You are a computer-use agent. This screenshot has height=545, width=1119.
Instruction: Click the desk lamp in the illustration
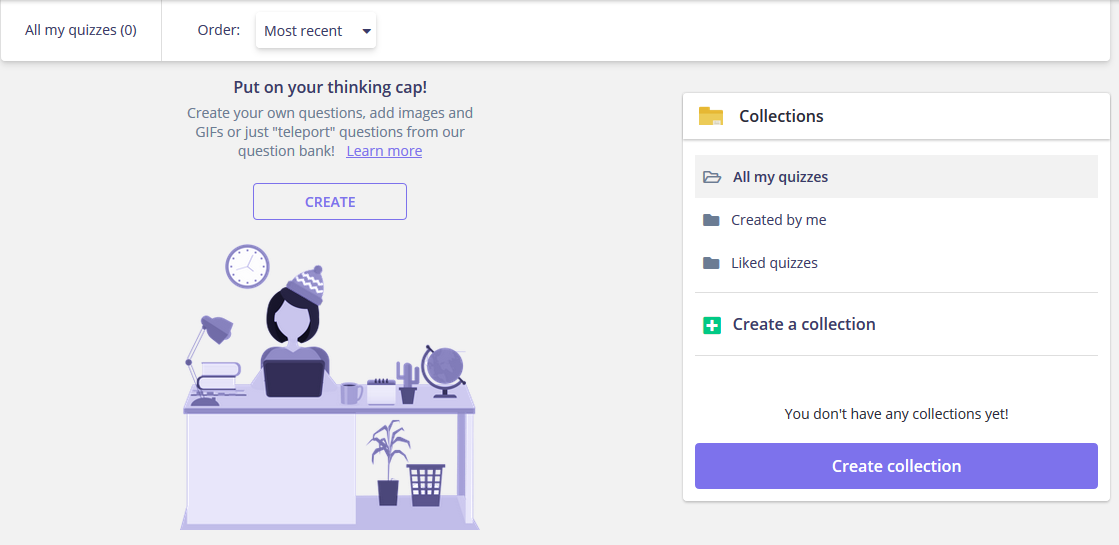(210, 335)
